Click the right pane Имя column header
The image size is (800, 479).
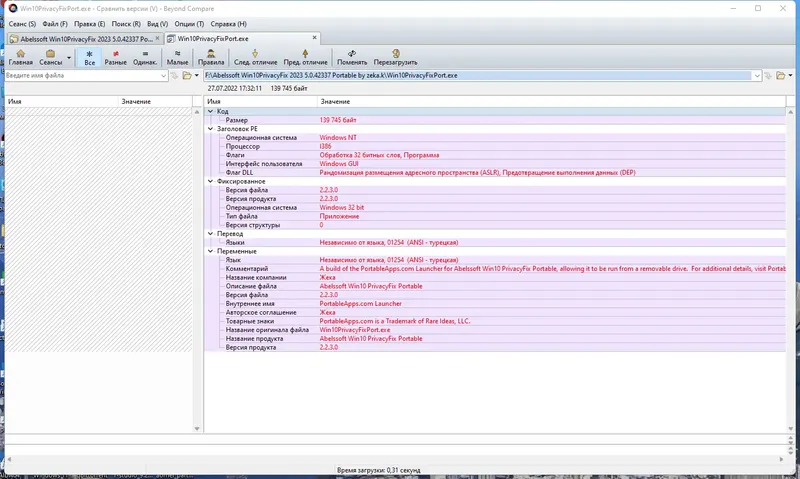[261, 102]
